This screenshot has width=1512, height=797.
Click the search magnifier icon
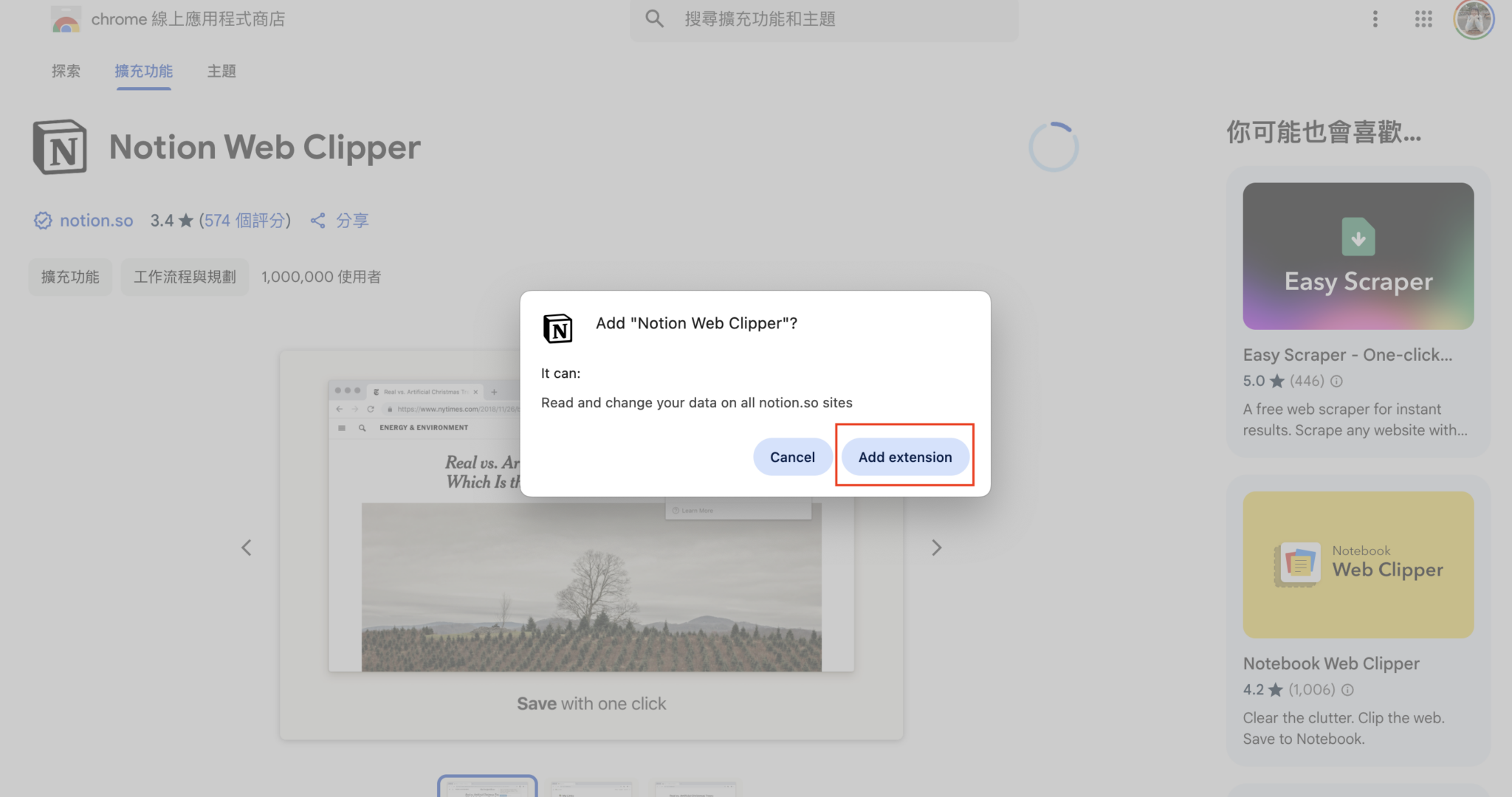(654, 18)
